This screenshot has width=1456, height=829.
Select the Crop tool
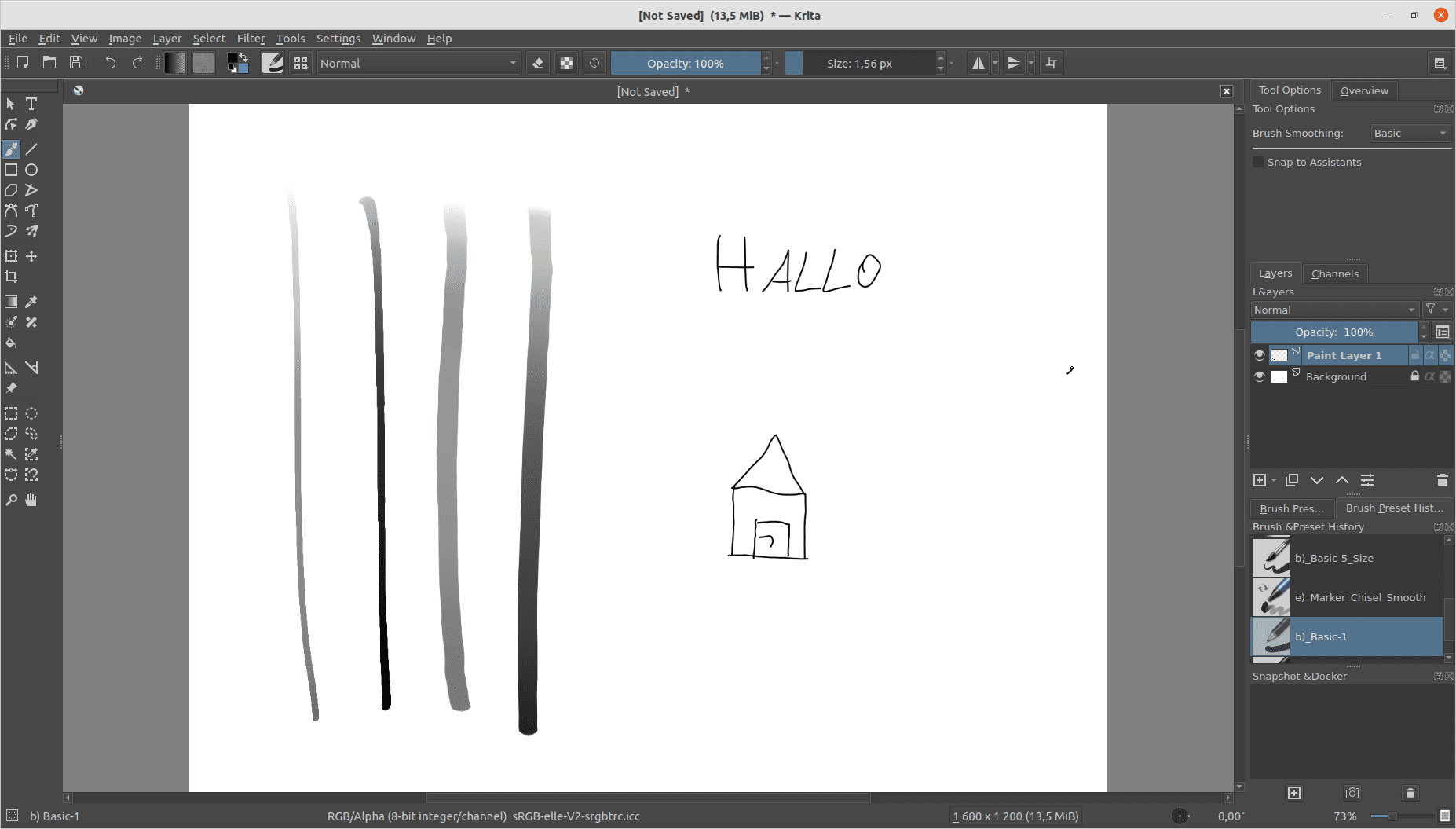(11, 277)
